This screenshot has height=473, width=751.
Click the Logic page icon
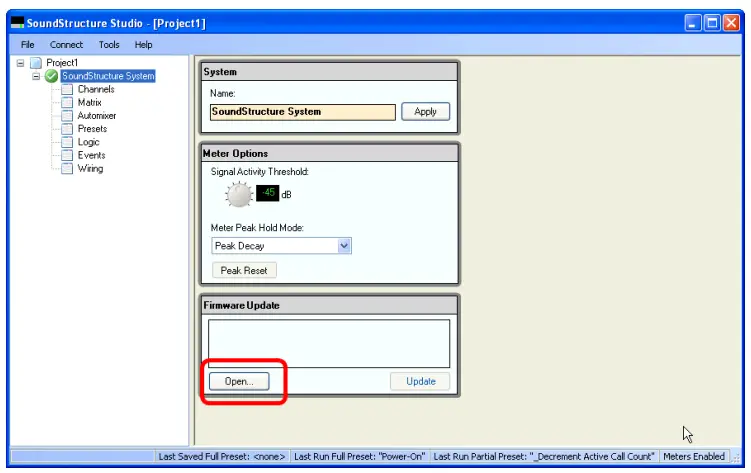click(67, 142)
